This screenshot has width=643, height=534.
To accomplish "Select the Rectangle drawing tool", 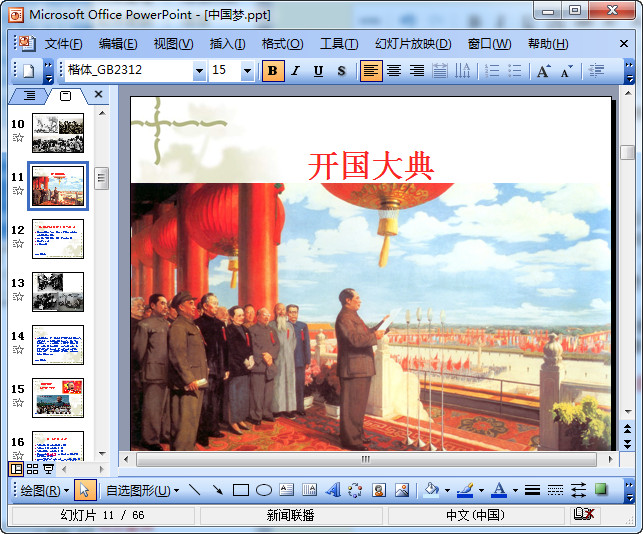I will click(241, 490).
